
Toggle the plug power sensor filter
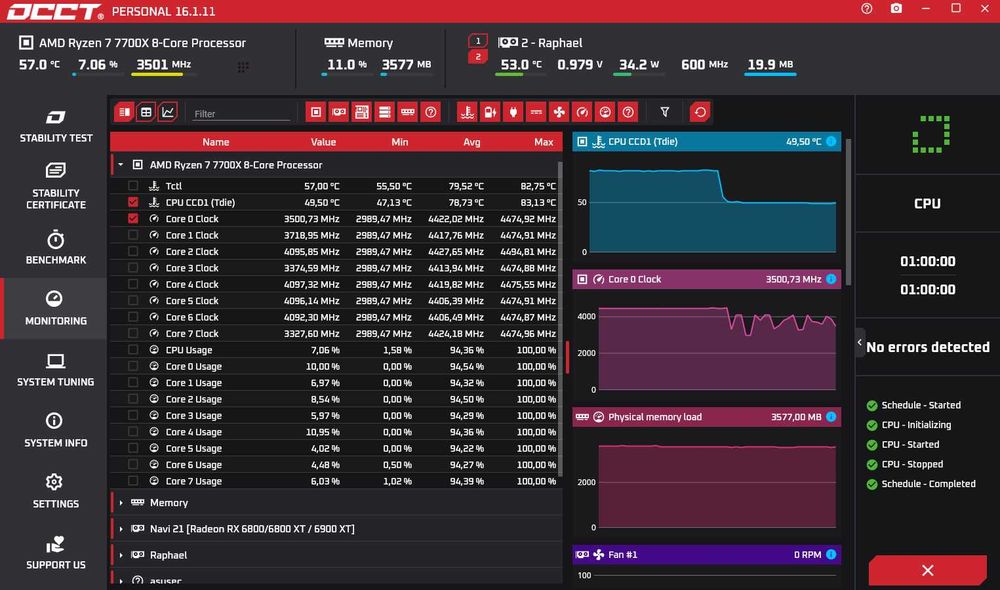(513, 112)
